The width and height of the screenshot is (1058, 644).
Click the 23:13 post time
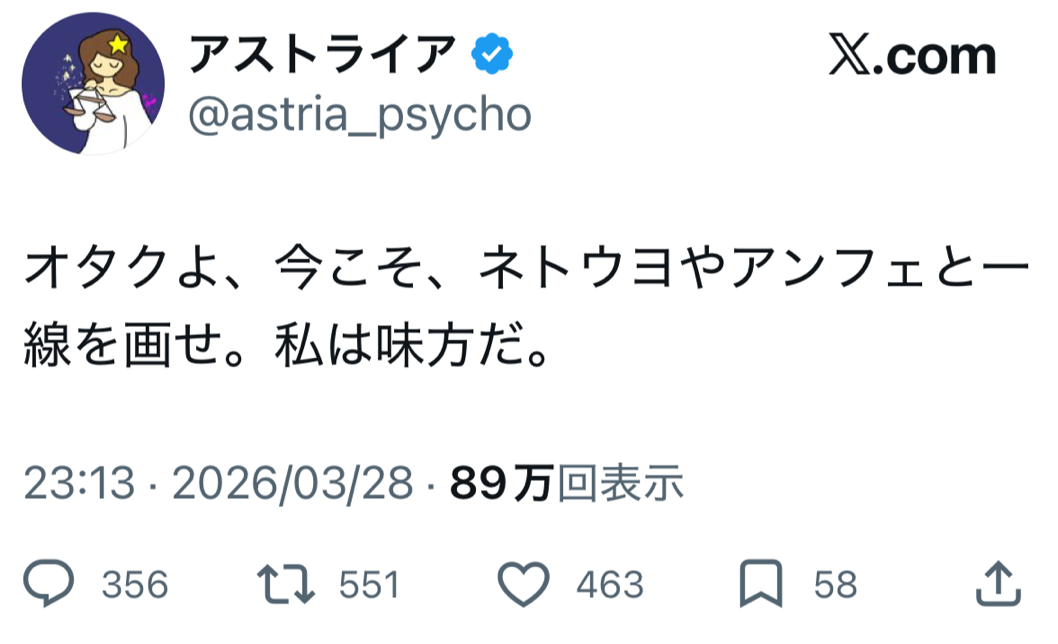coord(78,485)
